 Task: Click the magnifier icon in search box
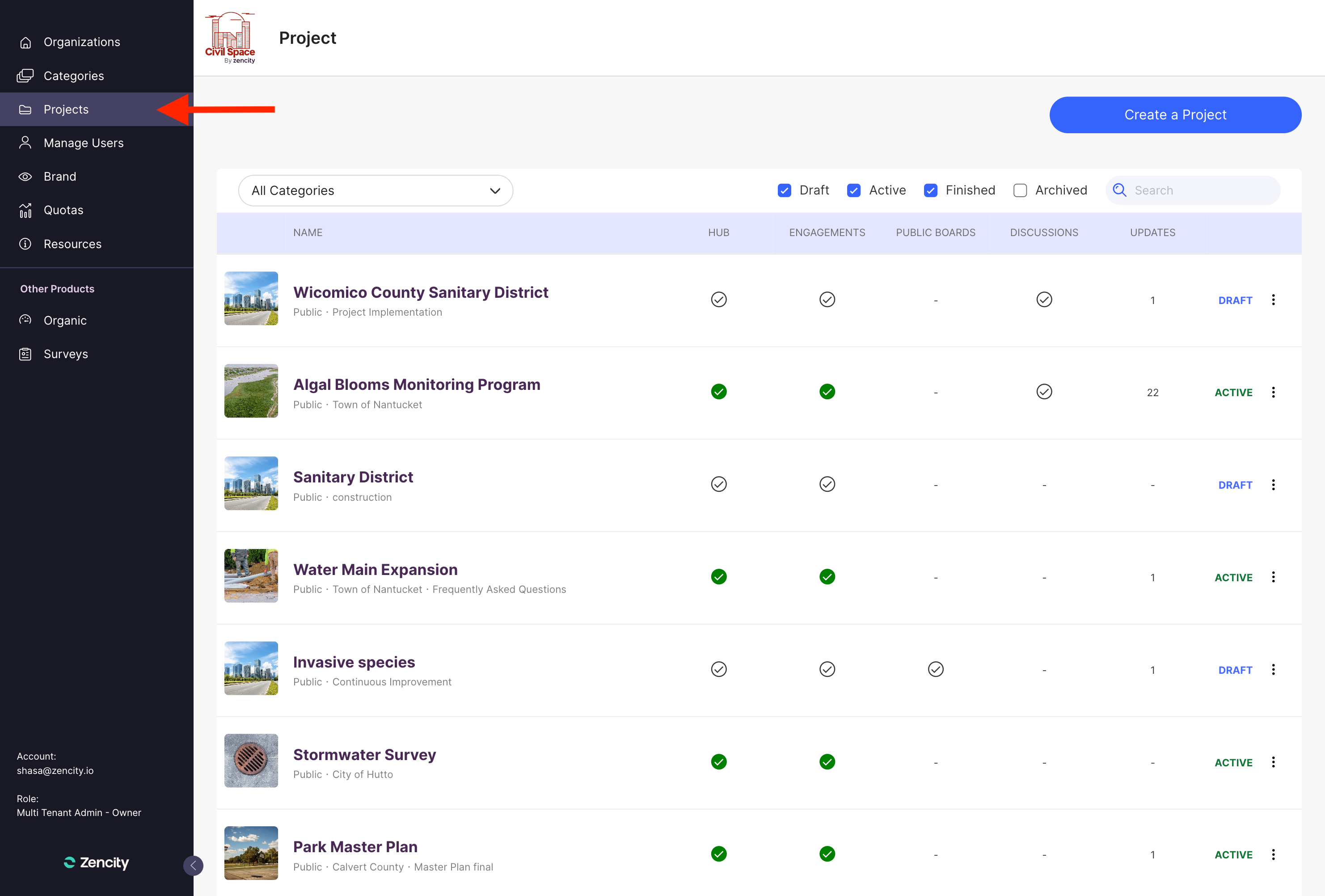[x=1119, y=190]
